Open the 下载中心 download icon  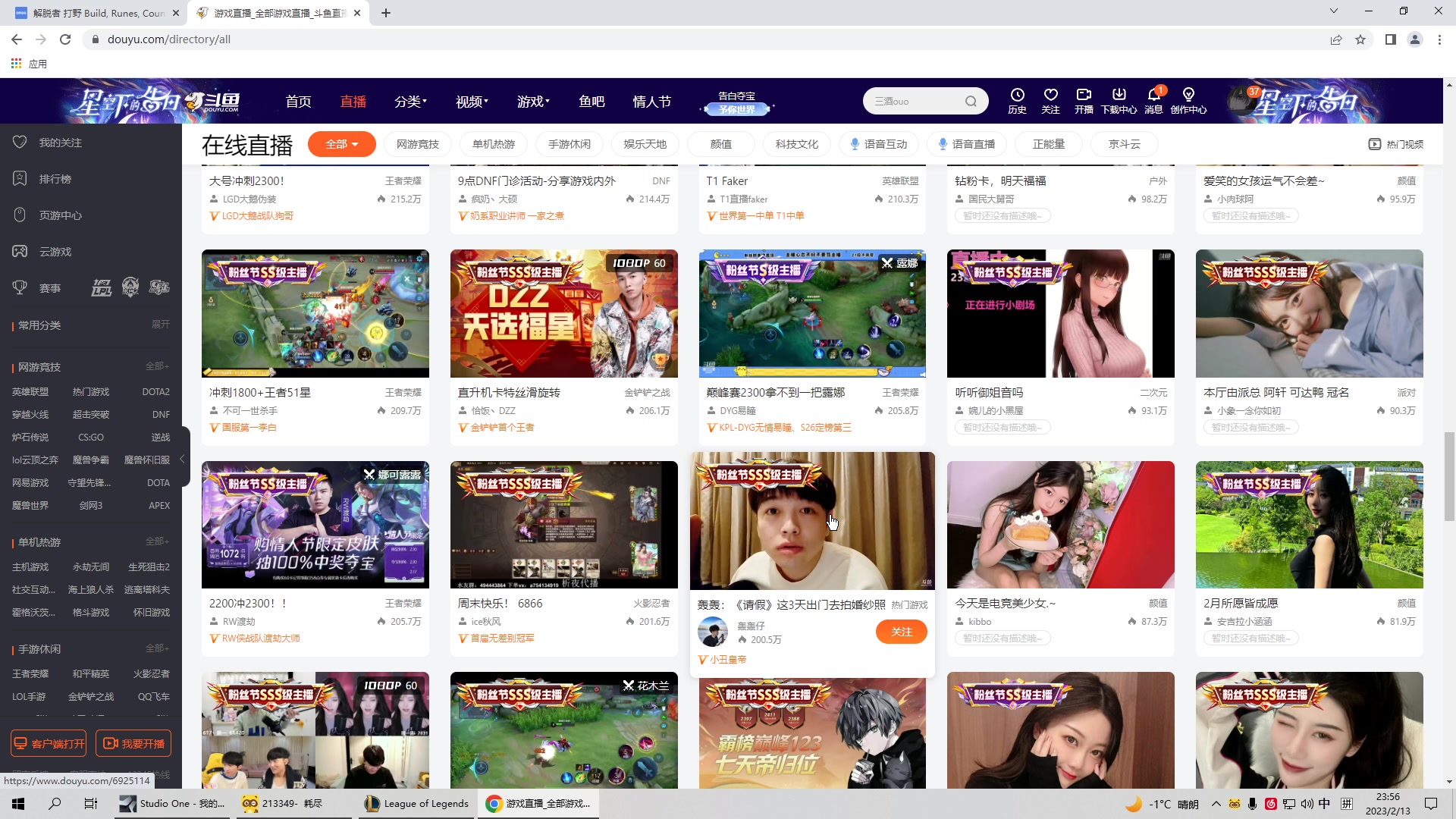pyautogui.click(x=1119, y=100)
